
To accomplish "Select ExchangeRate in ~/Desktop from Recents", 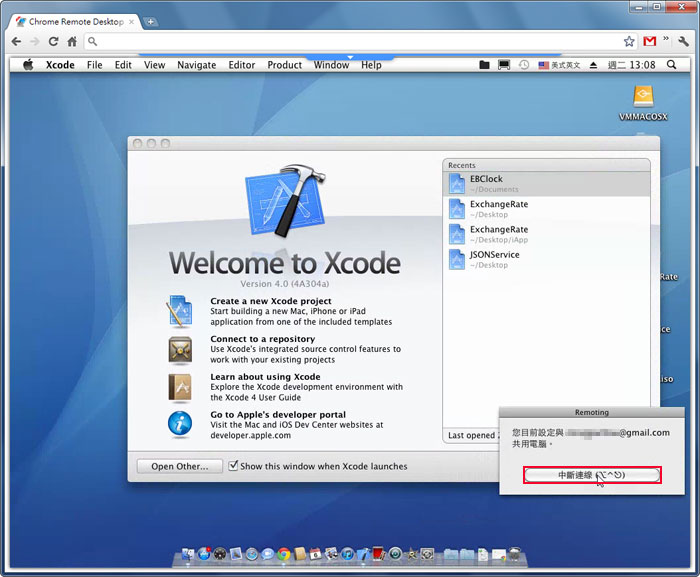I will point(546,209).
